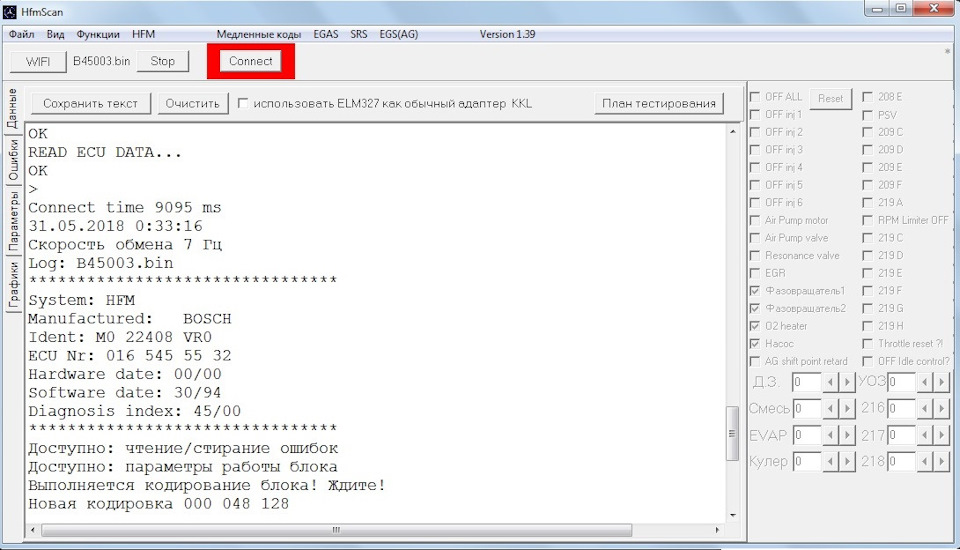Click the Очистить button

tap(192, 104)
